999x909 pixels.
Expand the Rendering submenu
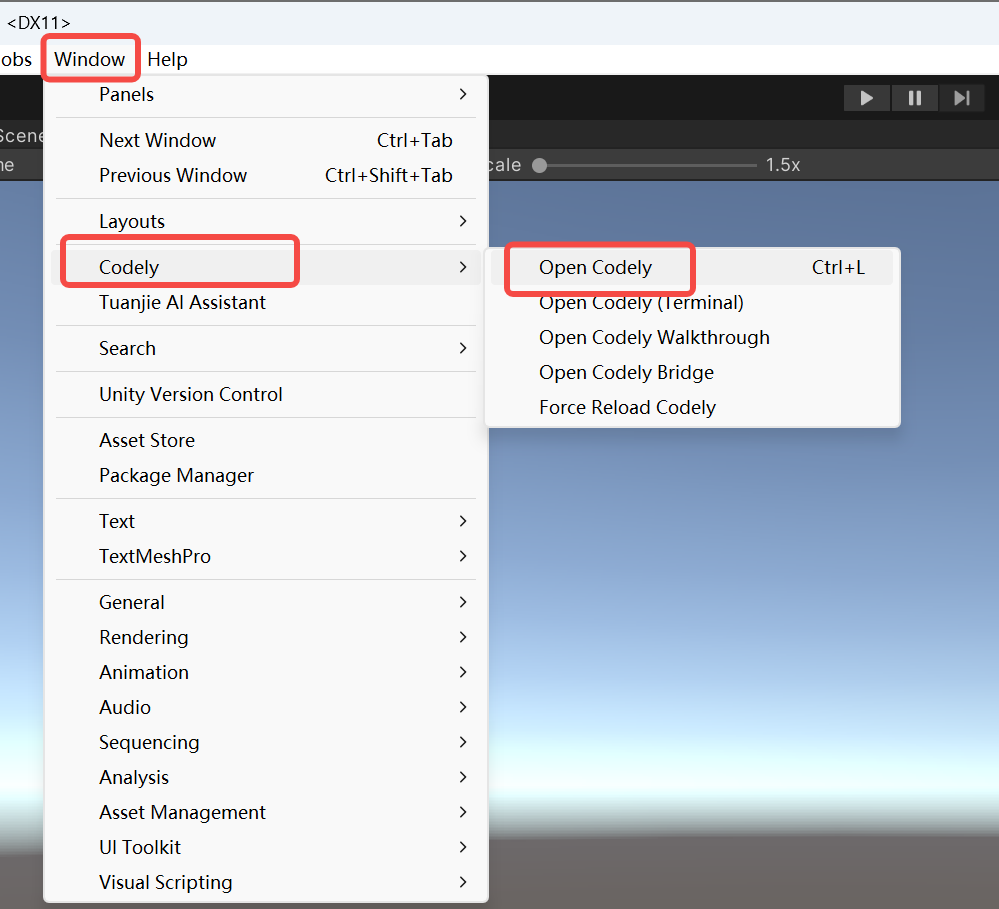[x=266, y=637]
